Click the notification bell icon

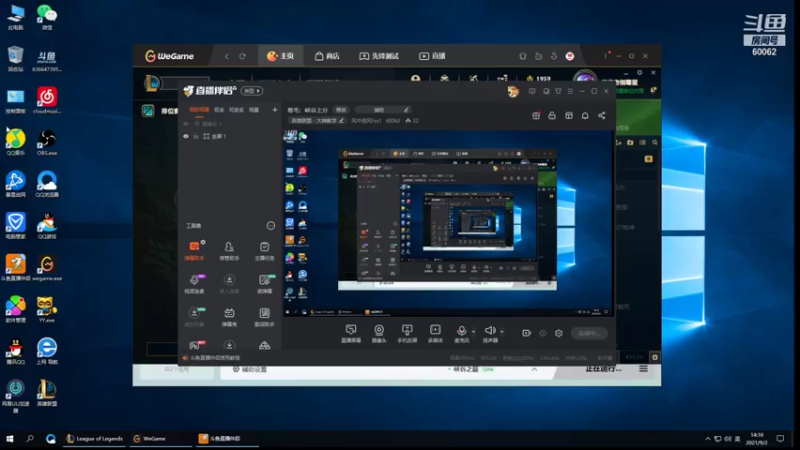(x=585, y=115)
